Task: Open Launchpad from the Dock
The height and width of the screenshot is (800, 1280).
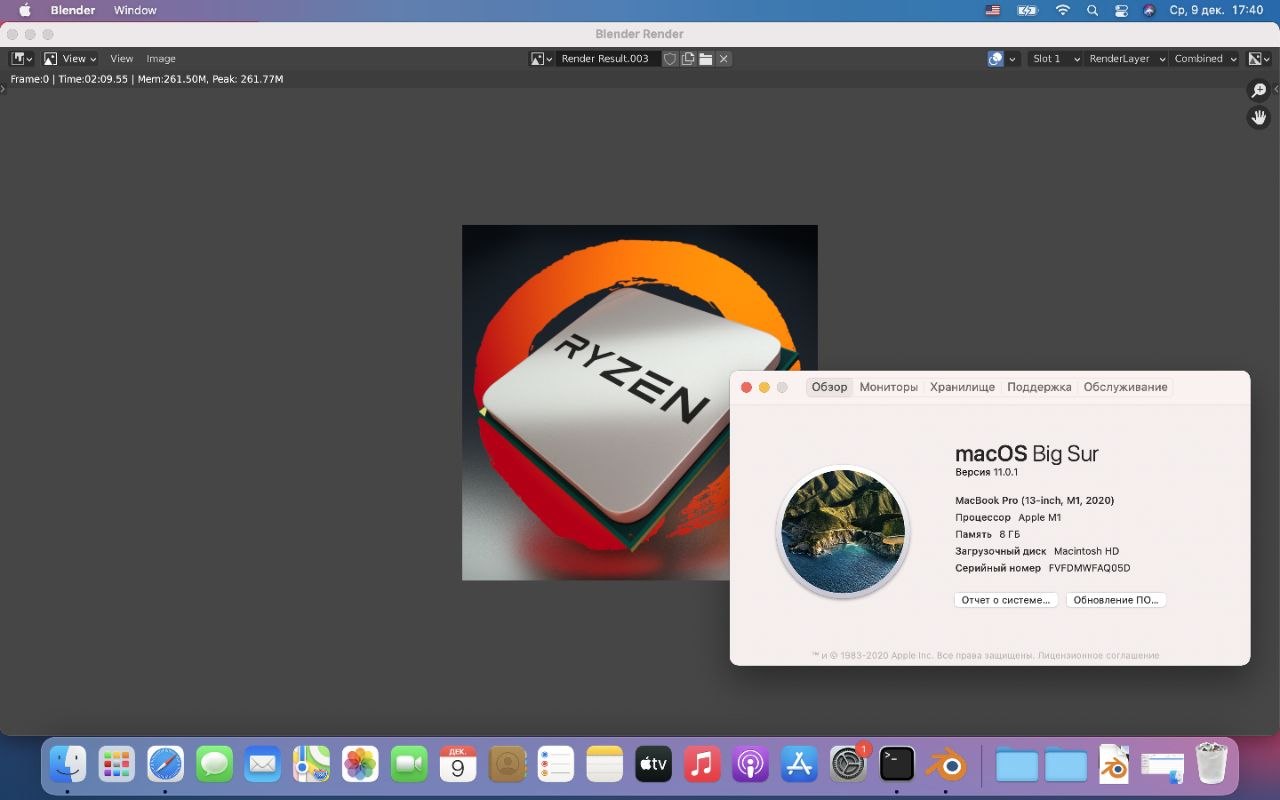Action: click(x=117, y=765)
